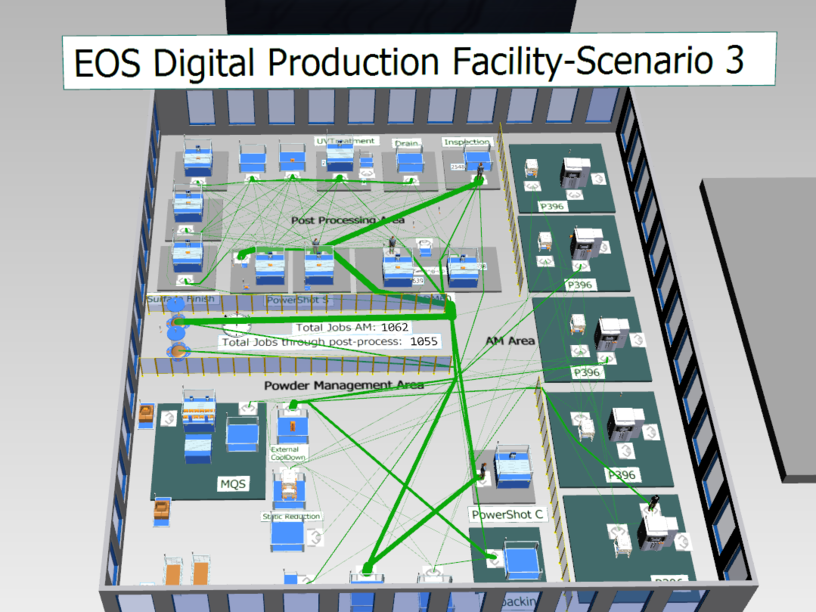Select the AM Area label
This screenshot has height=612, width=816.
click(x=510, y=341)
